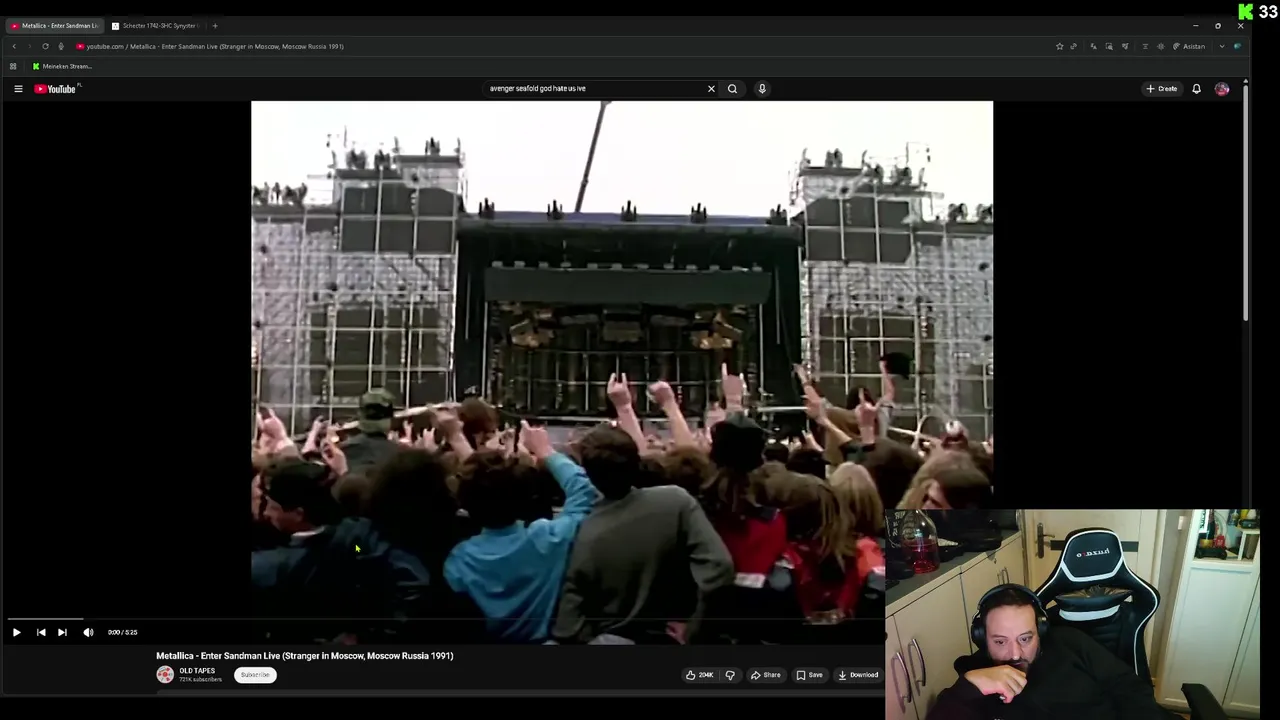This screenshot has width=1280, height=720.
Task: Open a new browser tab
Action: point(215,26)
